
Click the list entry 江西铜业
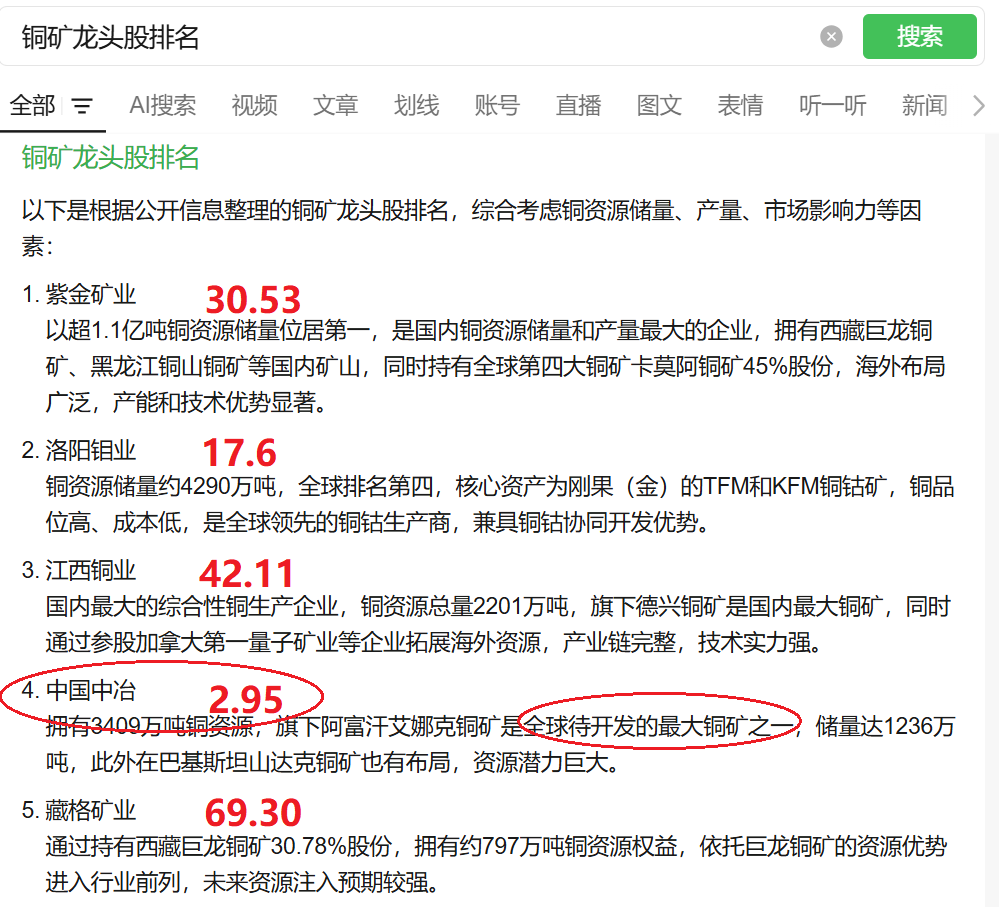click(x=90, y=570)
